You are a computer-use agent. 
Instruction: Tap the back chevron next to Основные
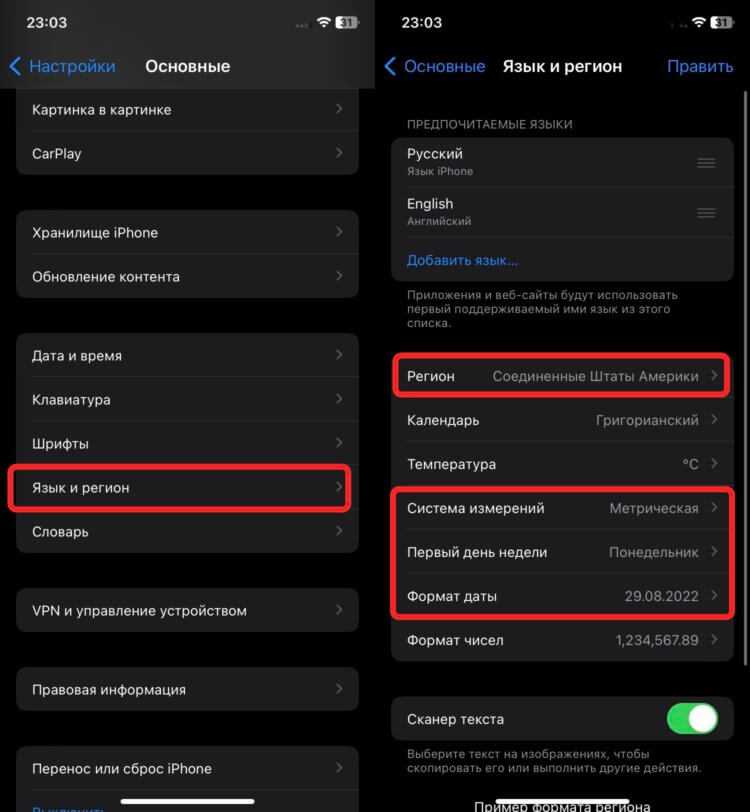(391, 66)
